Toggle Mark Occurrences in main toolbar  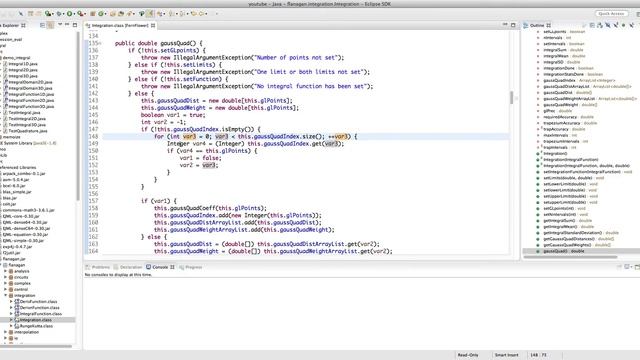coord(149,13)
